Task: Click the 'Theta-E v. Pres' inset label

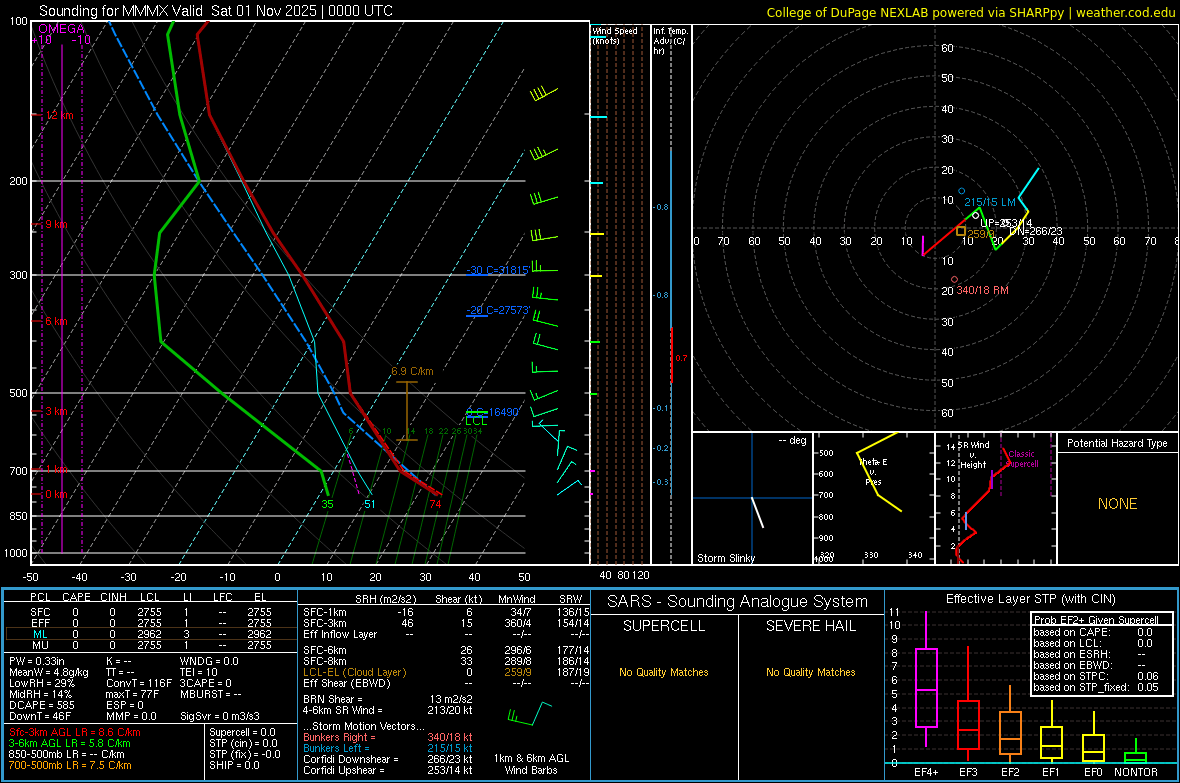Action: coord(873,472)
